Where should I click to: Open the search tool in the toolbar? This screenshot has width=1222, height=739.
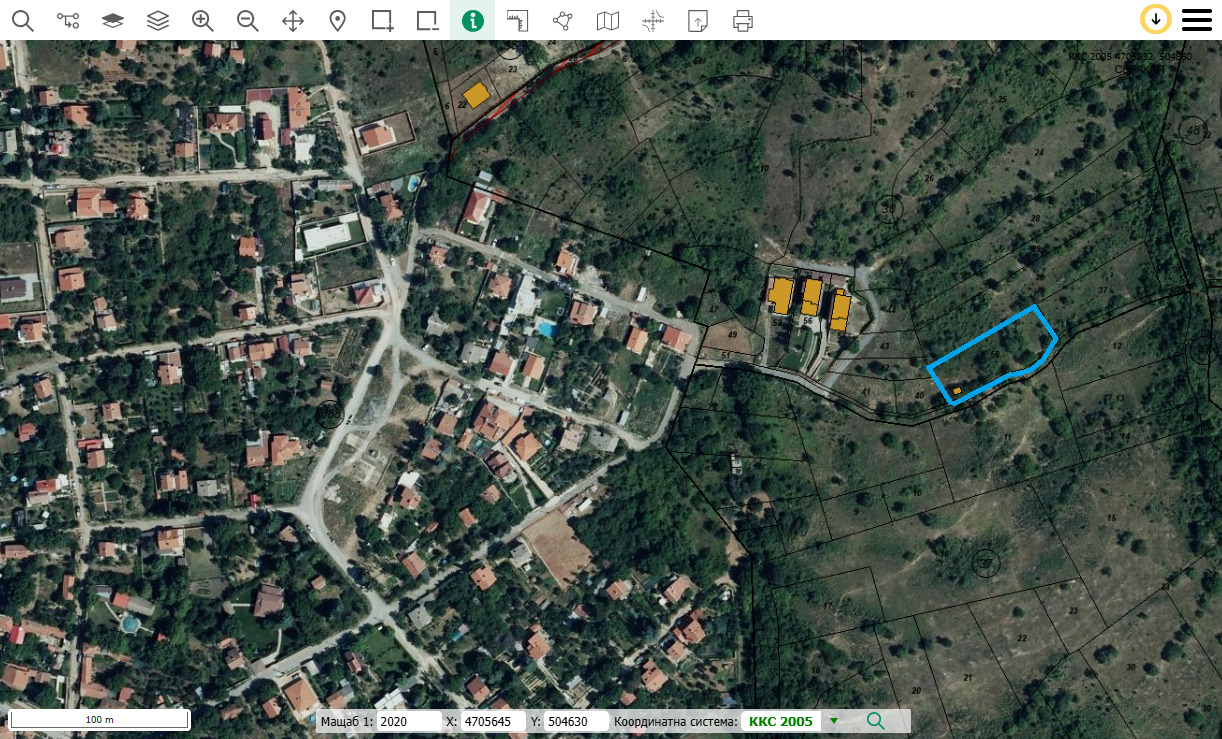[x=22, y=20]
